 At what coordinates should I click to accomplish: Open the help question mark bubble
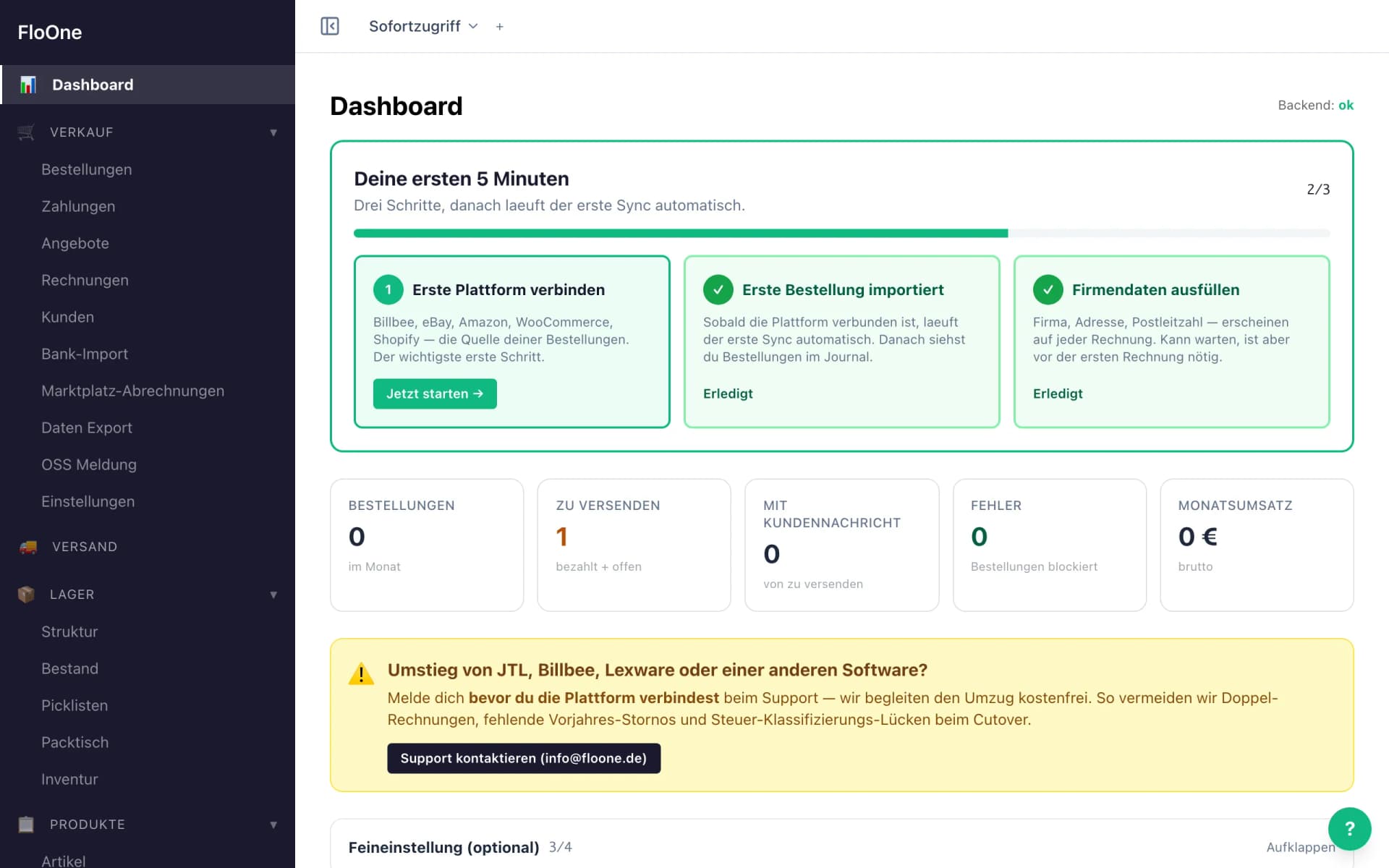tap(1349, 829)
